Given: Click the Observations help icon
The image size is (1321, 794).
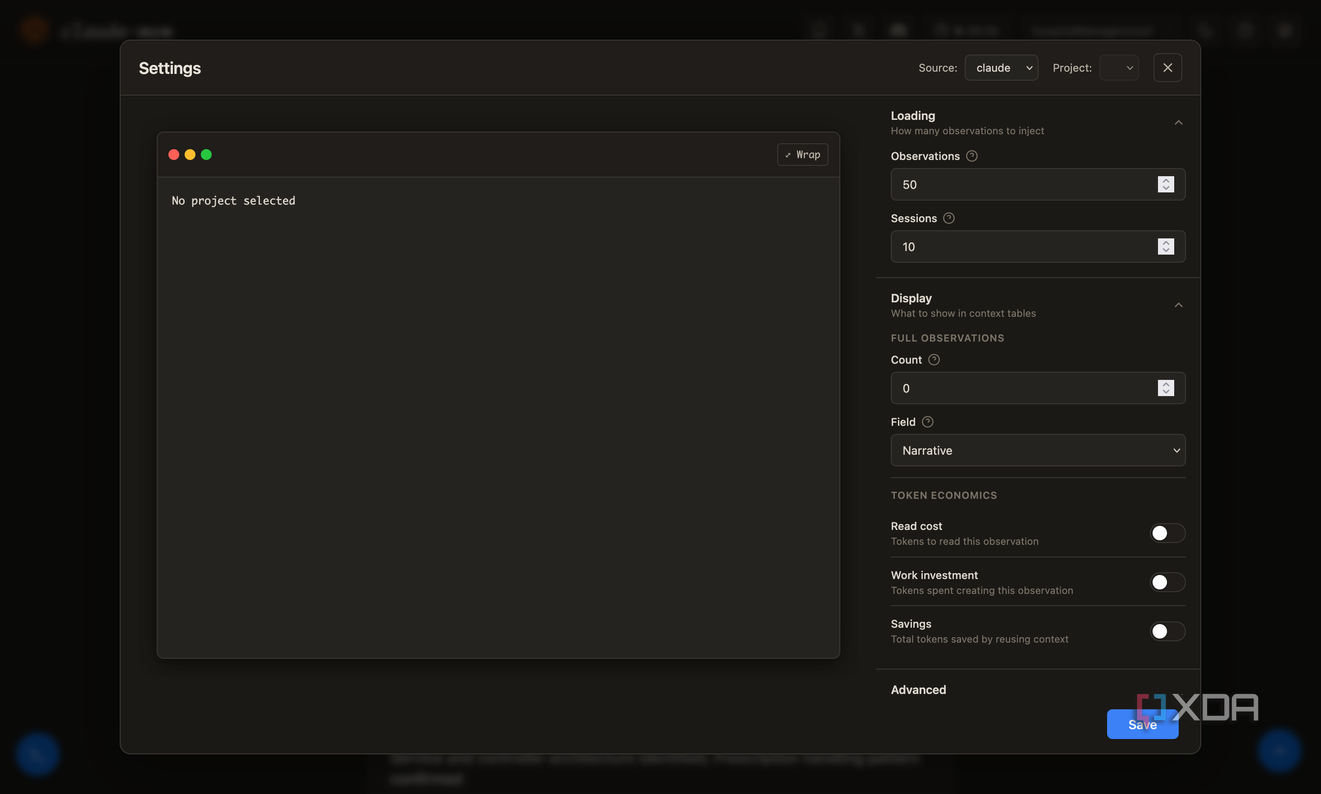Looking at the screenshot, I should [972, 156].
